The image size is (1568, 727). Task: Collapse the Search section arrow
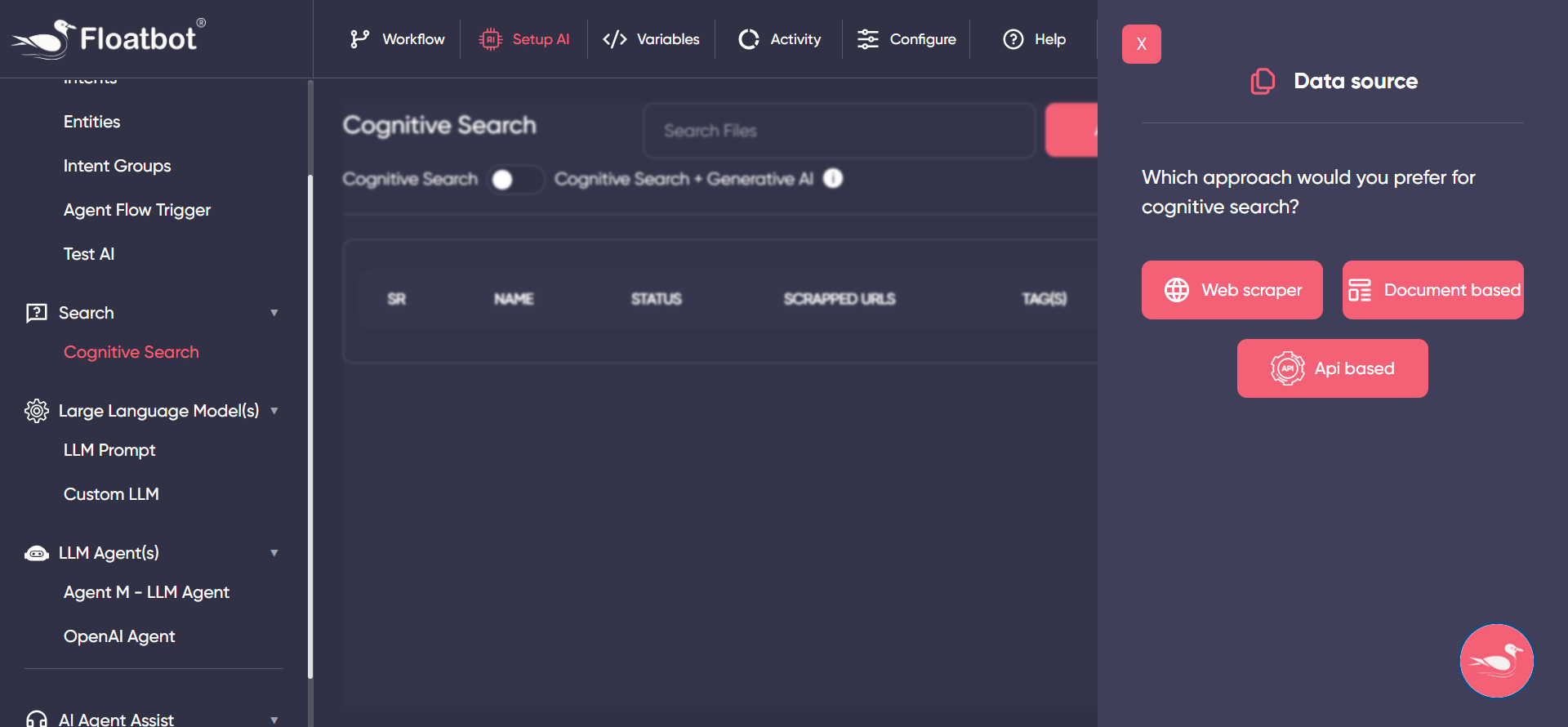pos(274,313)
